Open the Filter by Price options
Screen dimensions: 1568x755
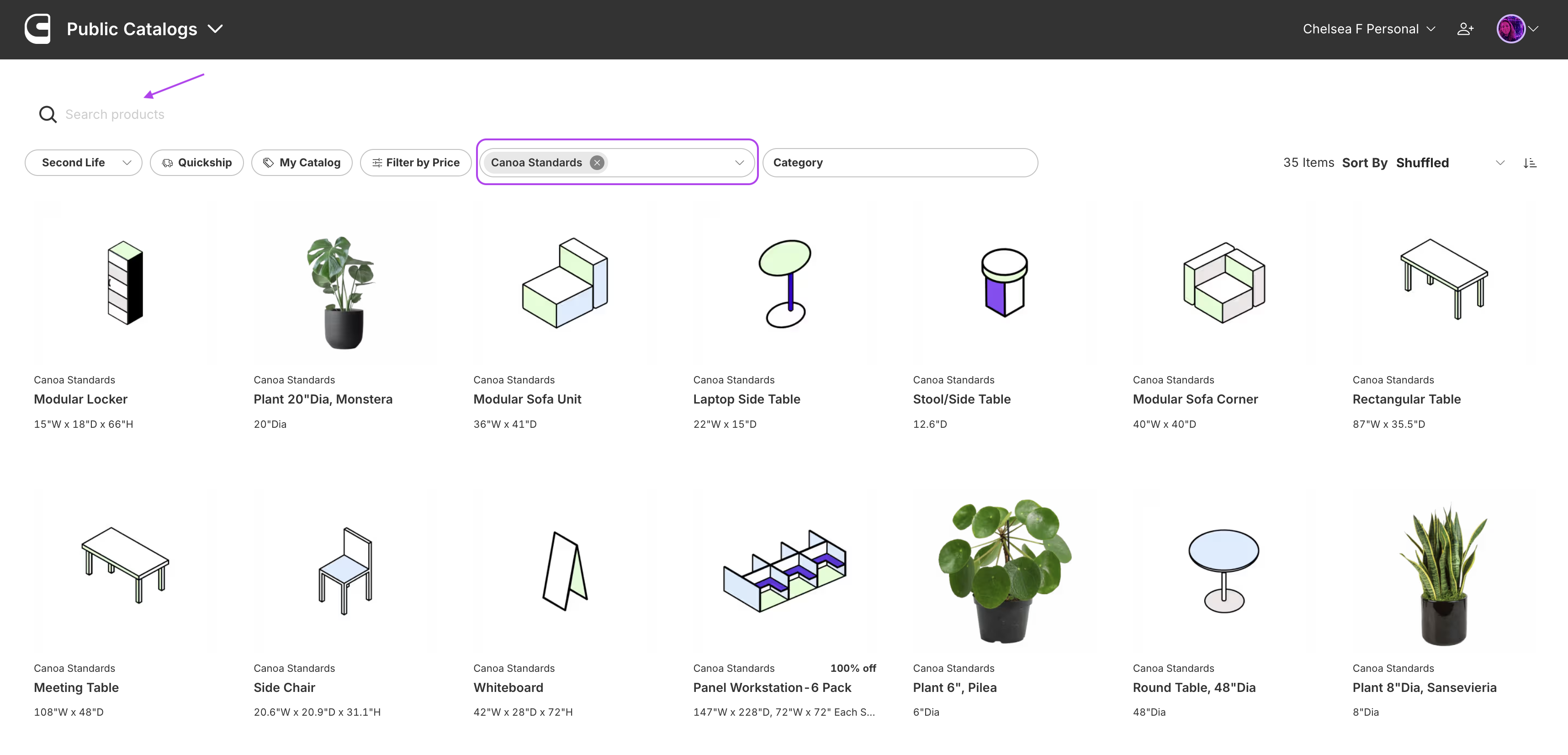pos(416,163)
